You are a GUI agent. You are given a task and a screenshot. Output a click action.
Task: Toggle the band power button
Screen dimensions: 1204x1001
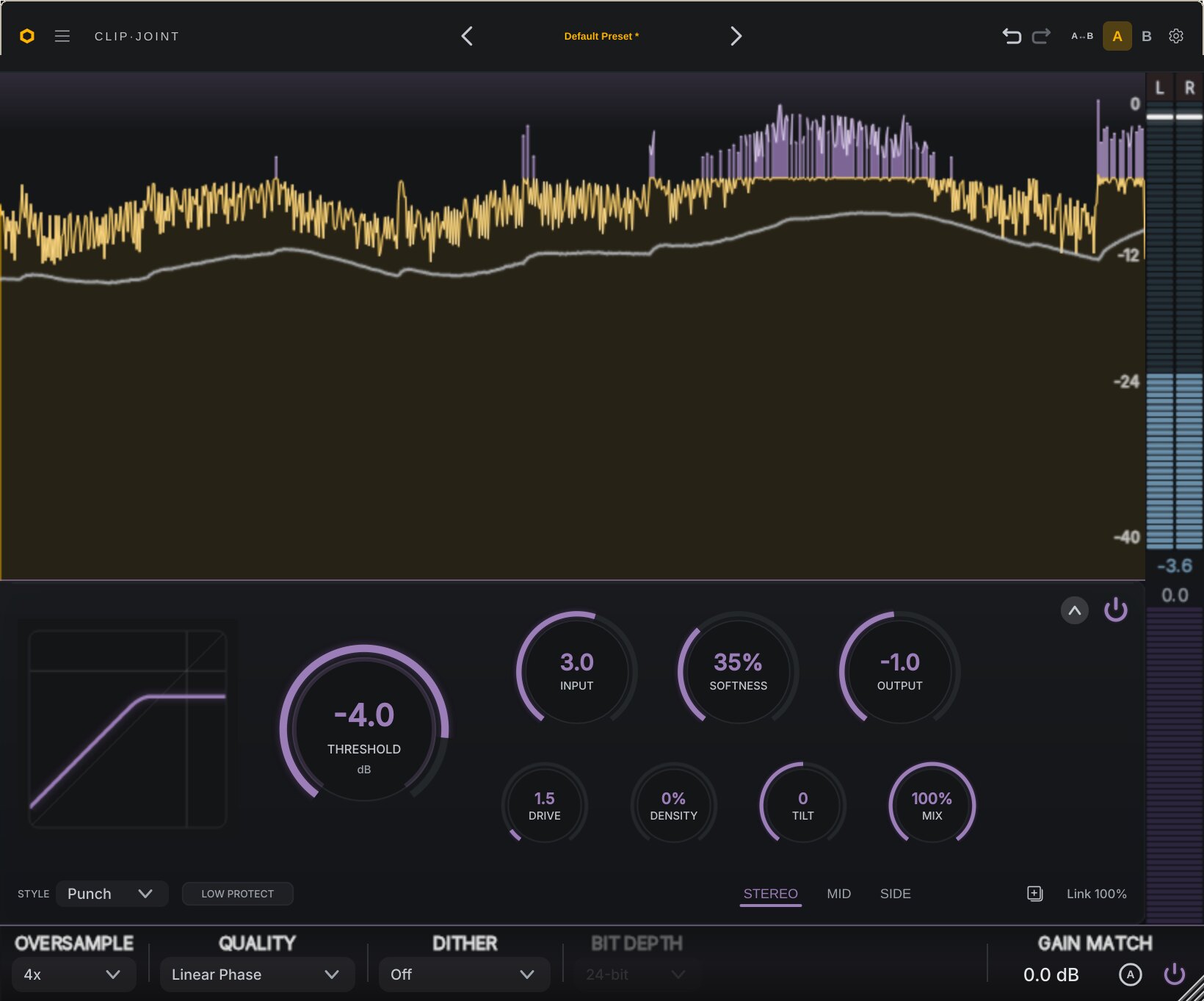1116,610
